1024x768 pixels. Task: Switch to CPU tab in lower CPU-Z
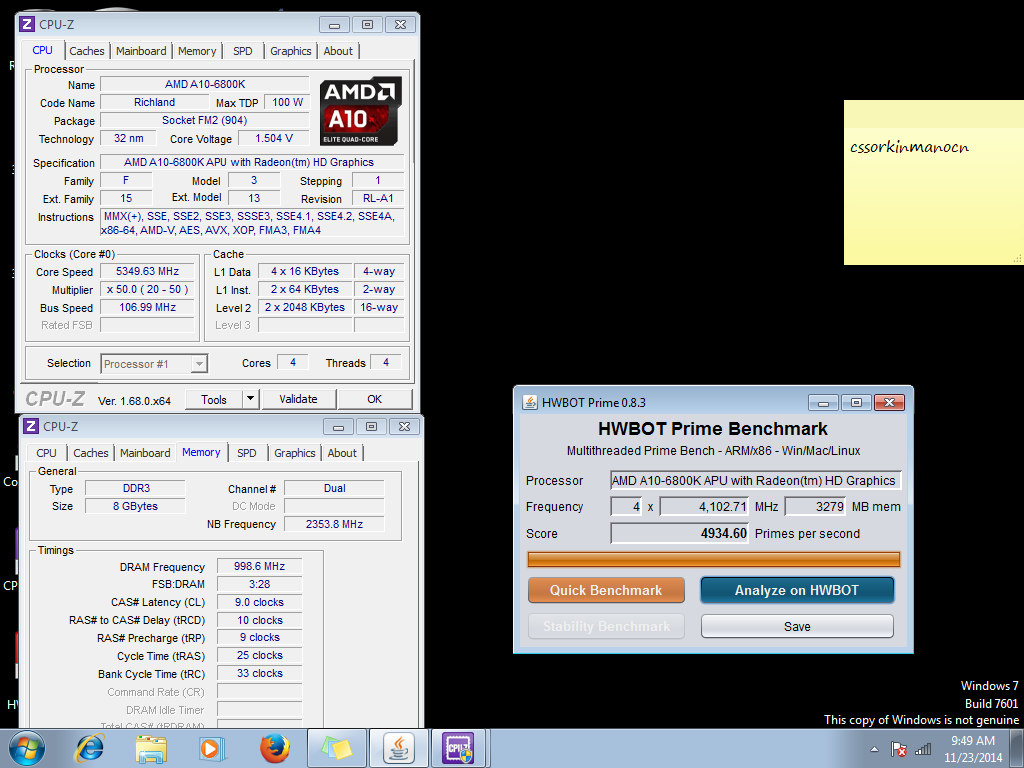click(46, 453)
